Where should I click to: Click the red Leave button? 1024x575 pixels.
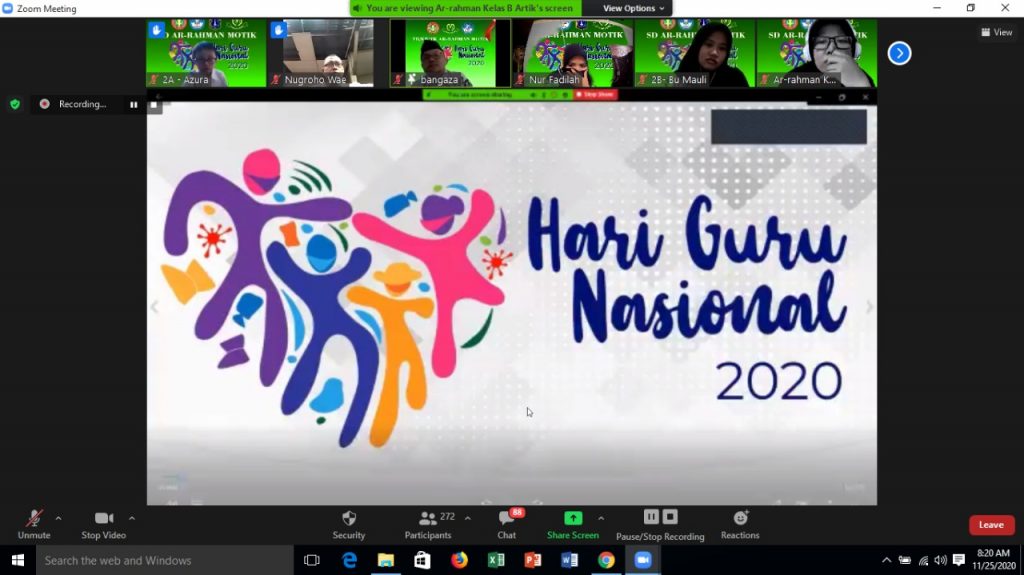point(991,525)
